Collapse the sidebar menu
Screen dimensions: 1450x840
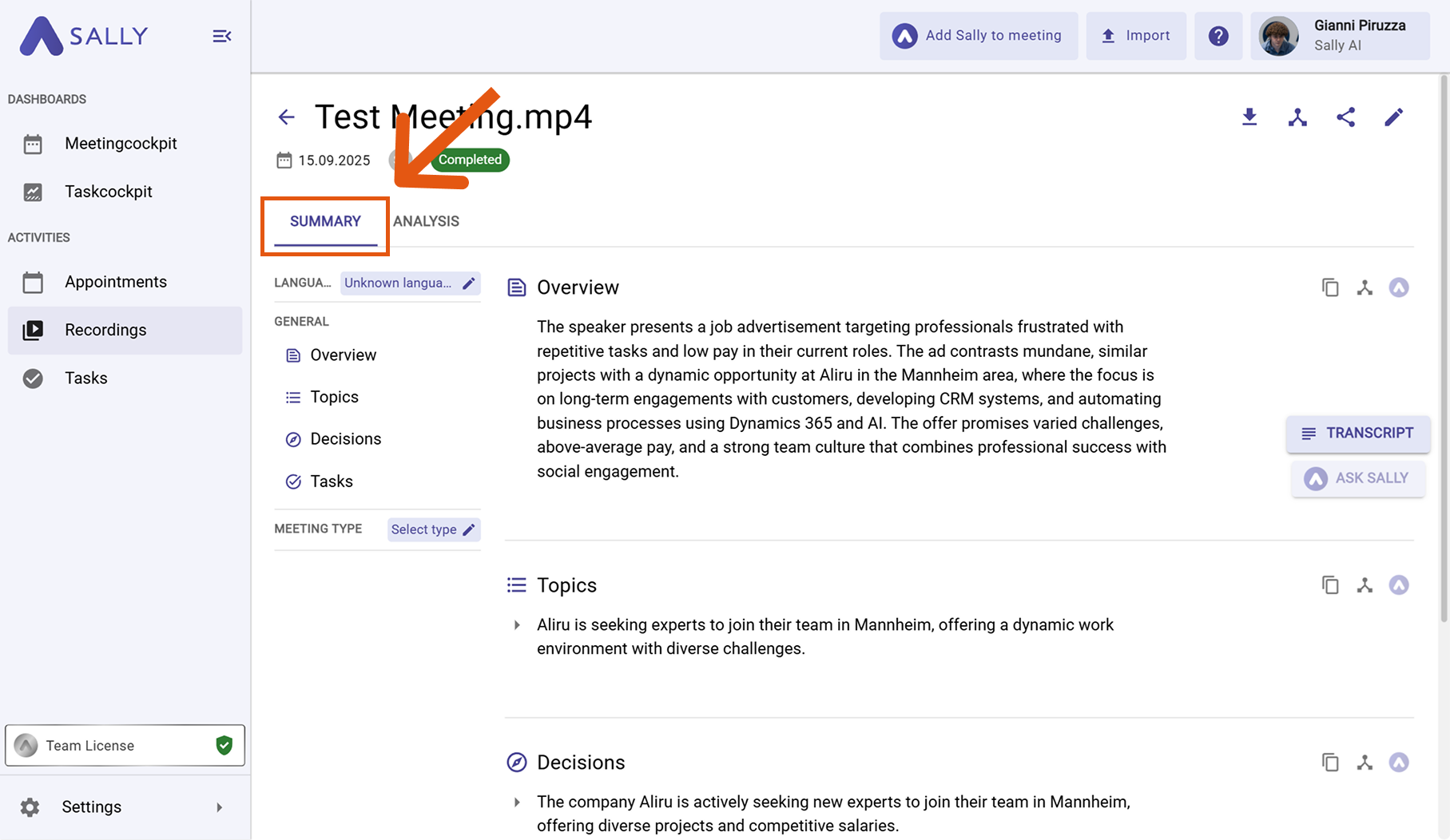(x=221, y=36)
